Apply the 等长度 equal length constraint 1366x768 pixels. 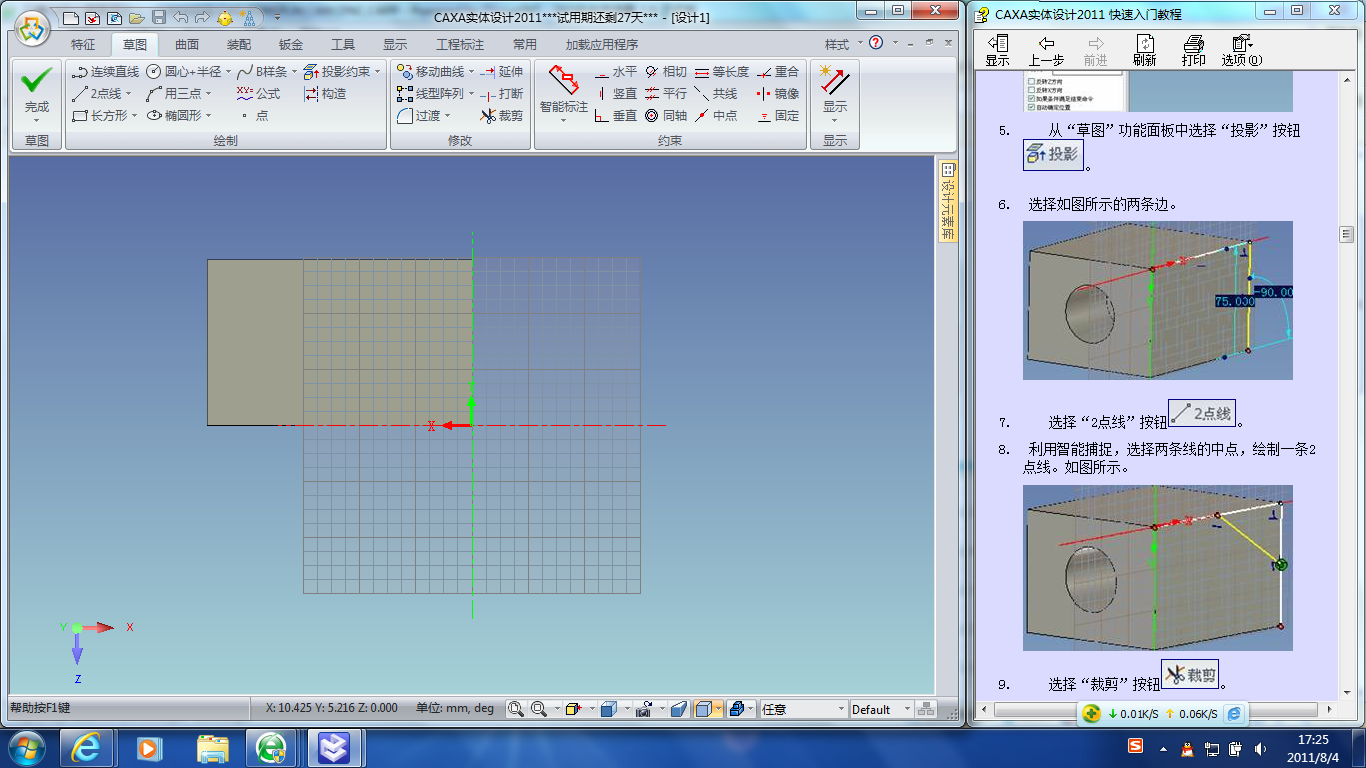(x=722, y=72)
